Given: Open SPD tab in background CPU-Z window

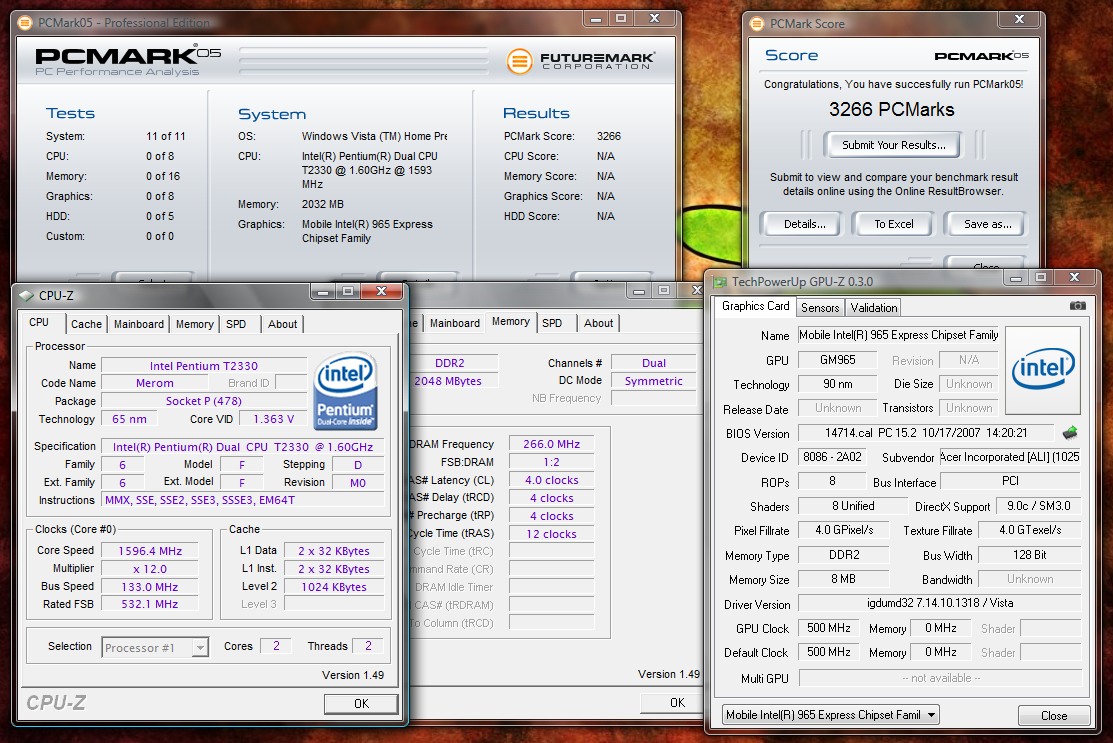Looking at the screenshot, I should point(552,323).
